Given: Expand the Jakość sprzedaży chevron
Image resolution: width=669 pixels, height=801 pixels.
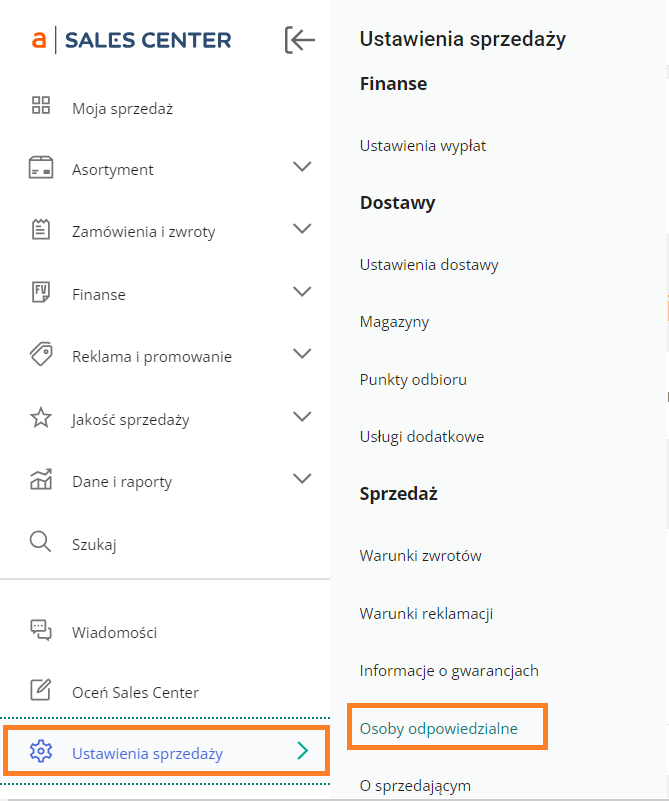Looking at the screenshot, I should point(302,417).
